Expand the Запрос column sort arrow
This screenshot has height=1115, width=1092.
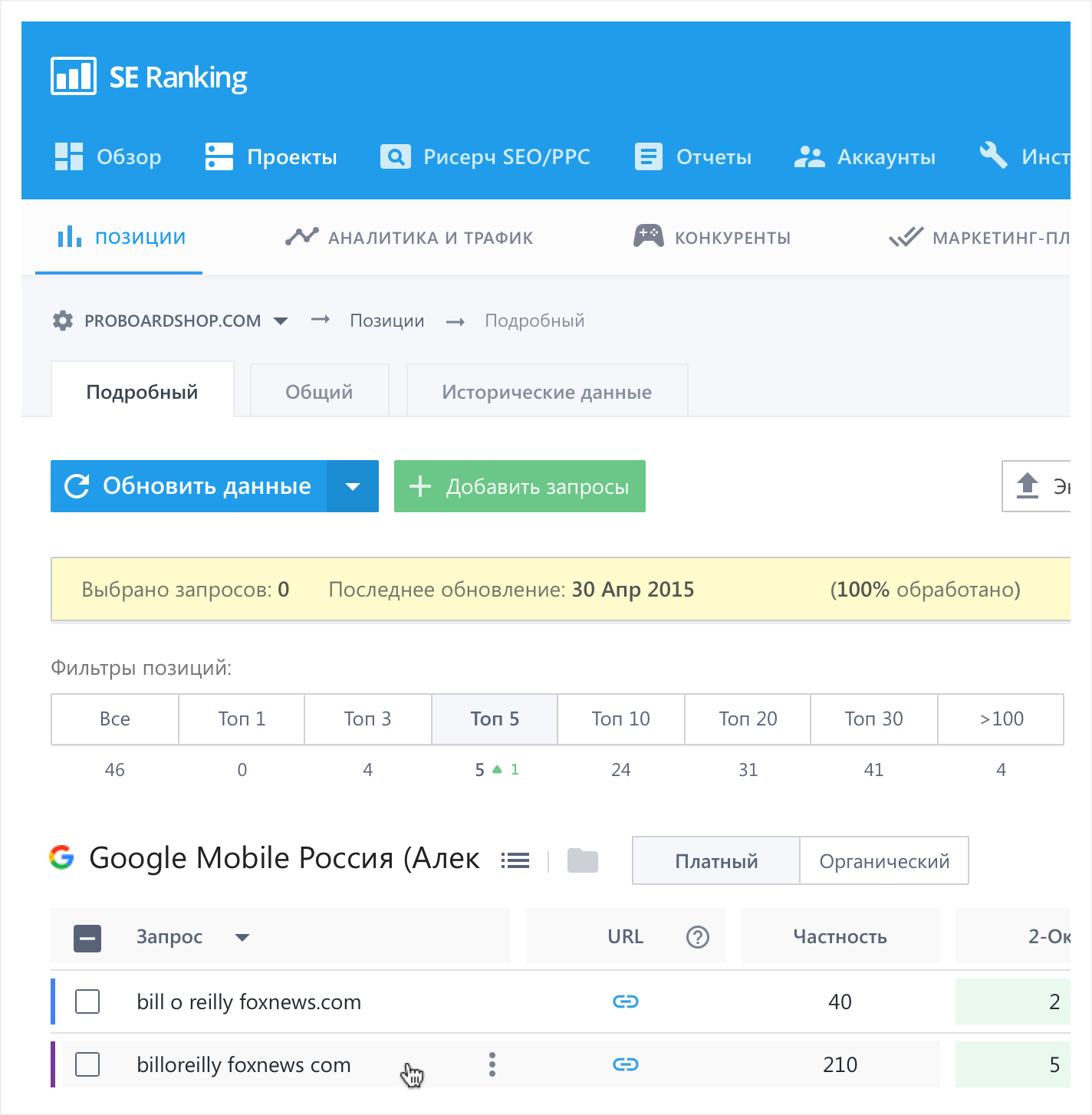click(242, 937)
